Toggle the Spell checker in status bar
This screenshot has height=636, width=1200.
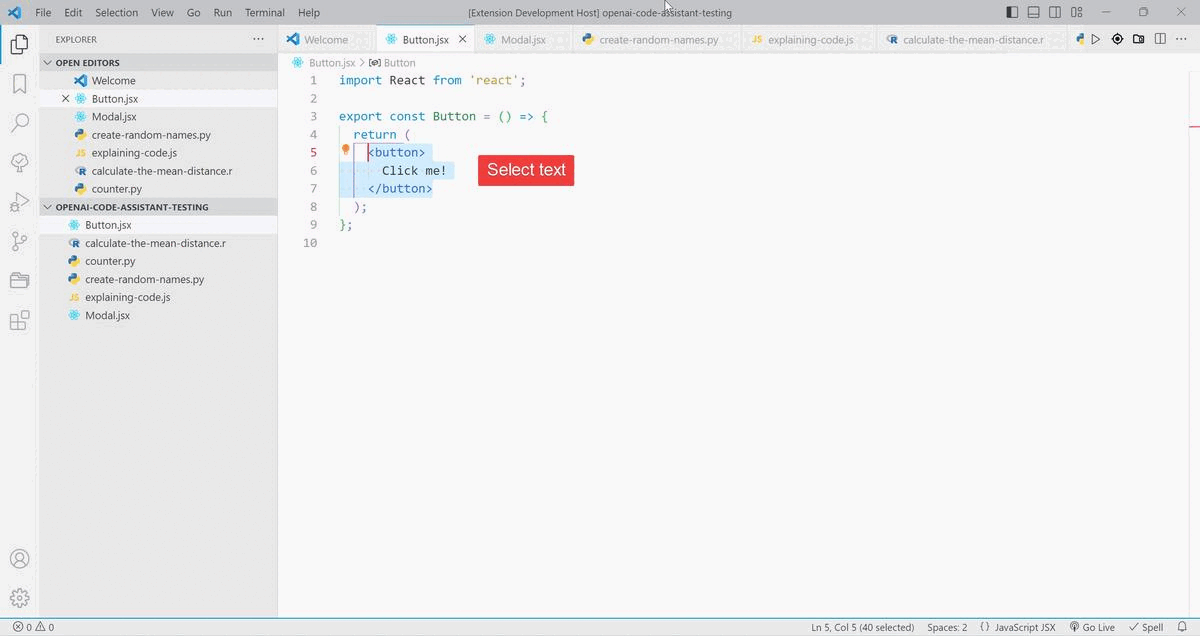tap(1146, 627)
